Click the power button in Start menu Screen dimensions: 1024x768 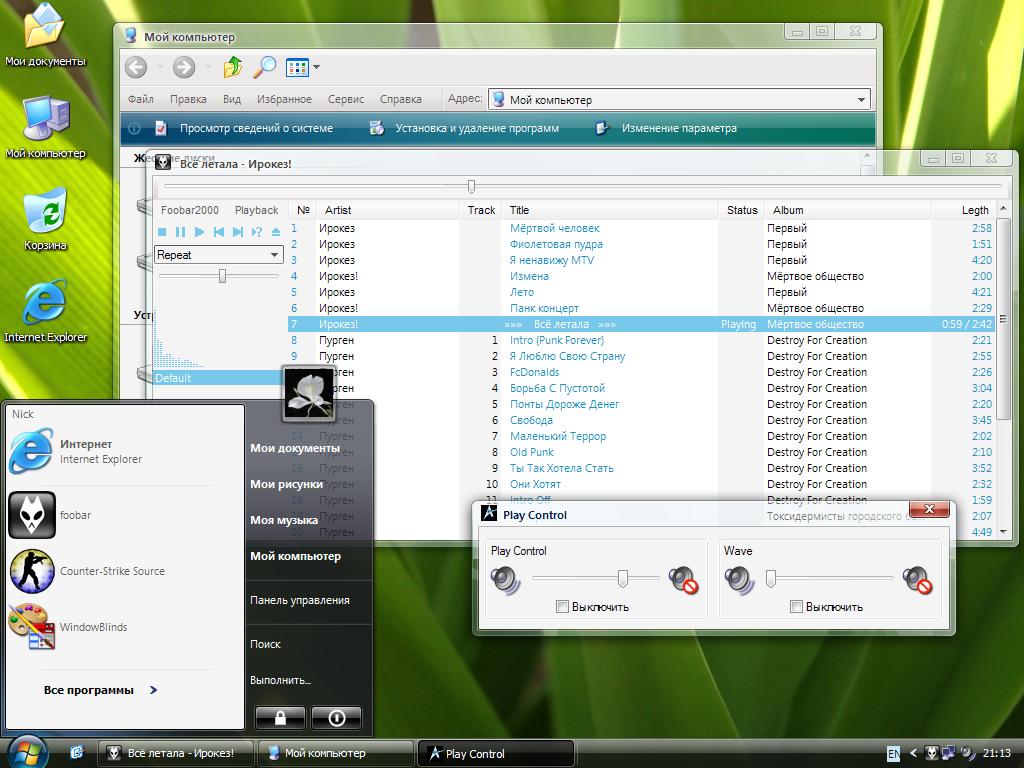coord(336,718)
